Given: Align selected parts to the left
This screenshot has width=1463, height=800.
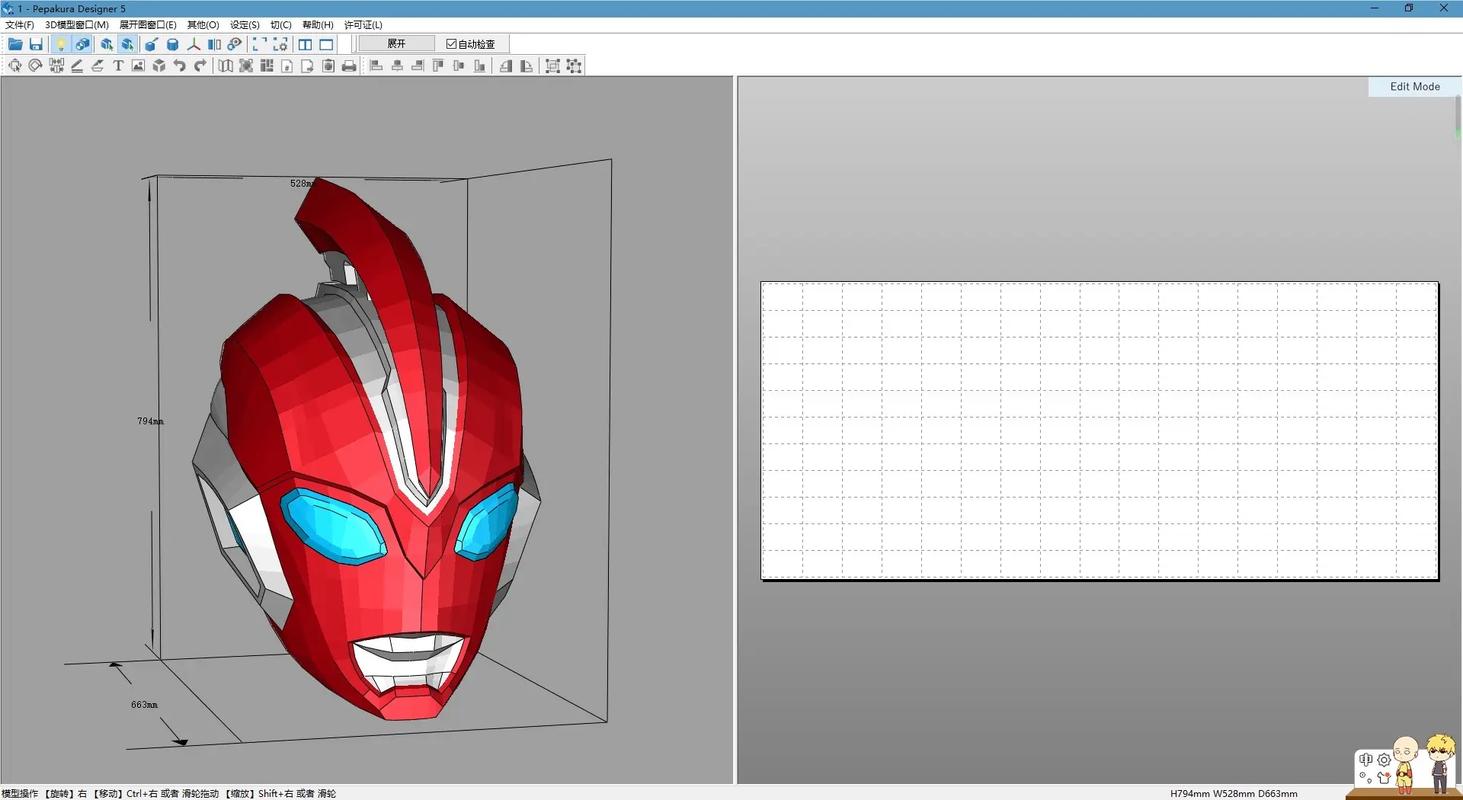Looking at the screenshot, I should coord(377,66).
